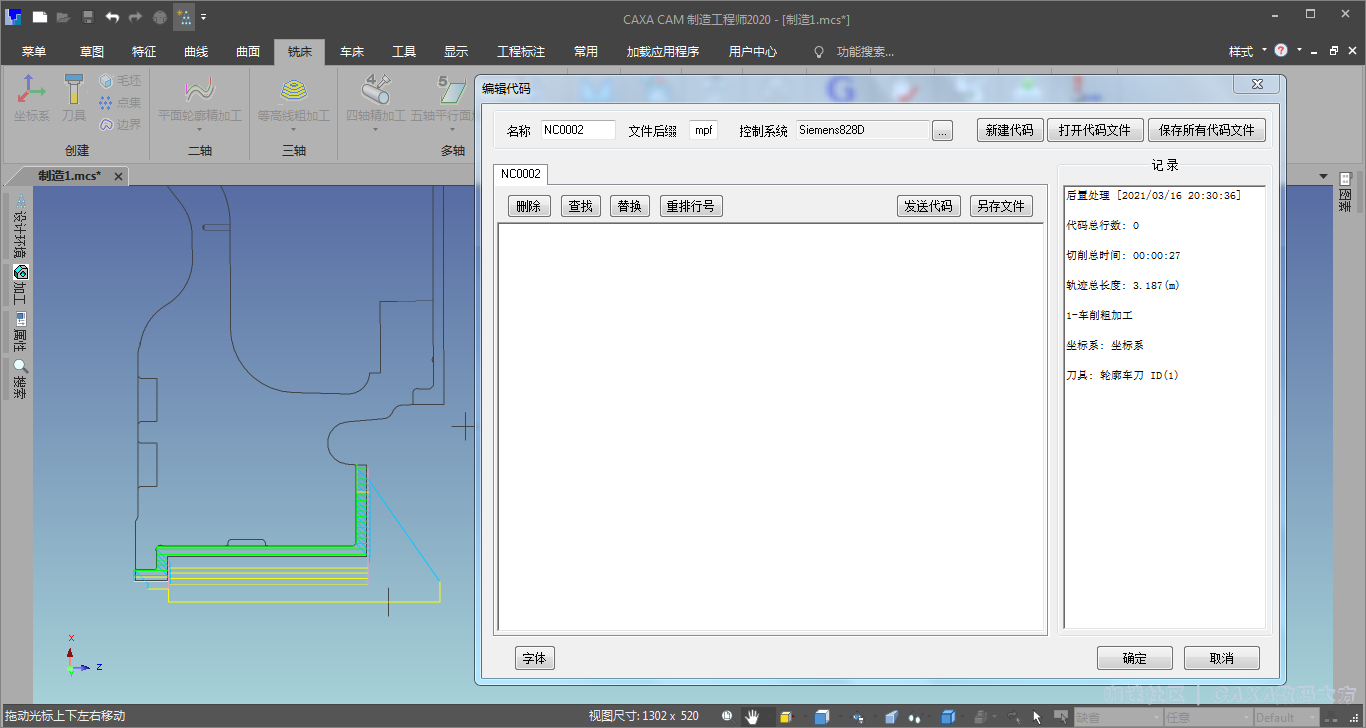Click the arrow cursor select icon in status bar
Screen dimensions: 1366x728
point(1036,716)
